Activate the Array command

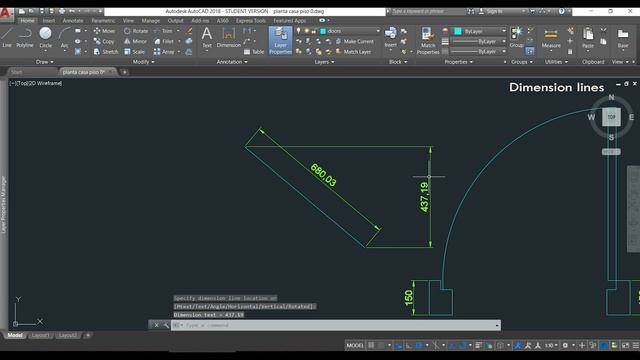pos(164,52)
